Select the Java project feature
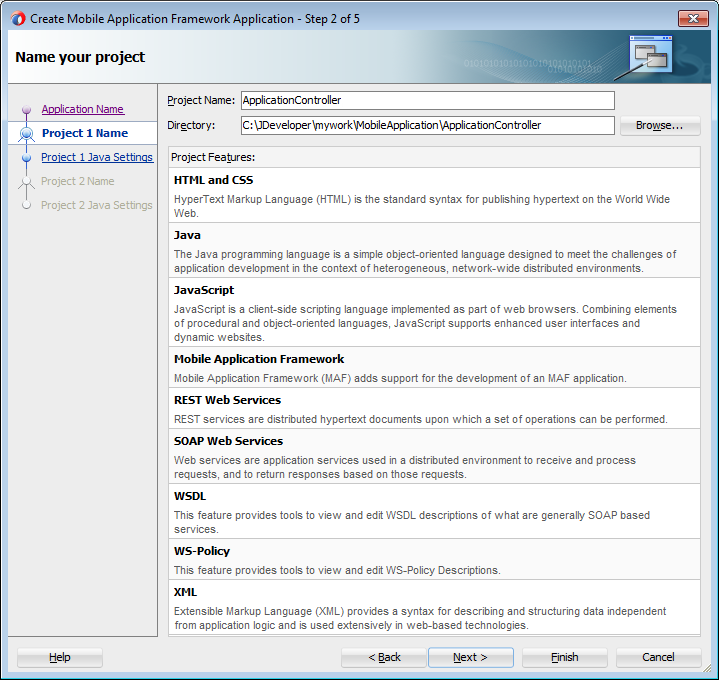This screenshot has height=680, width=719. [x=434, y=250]
